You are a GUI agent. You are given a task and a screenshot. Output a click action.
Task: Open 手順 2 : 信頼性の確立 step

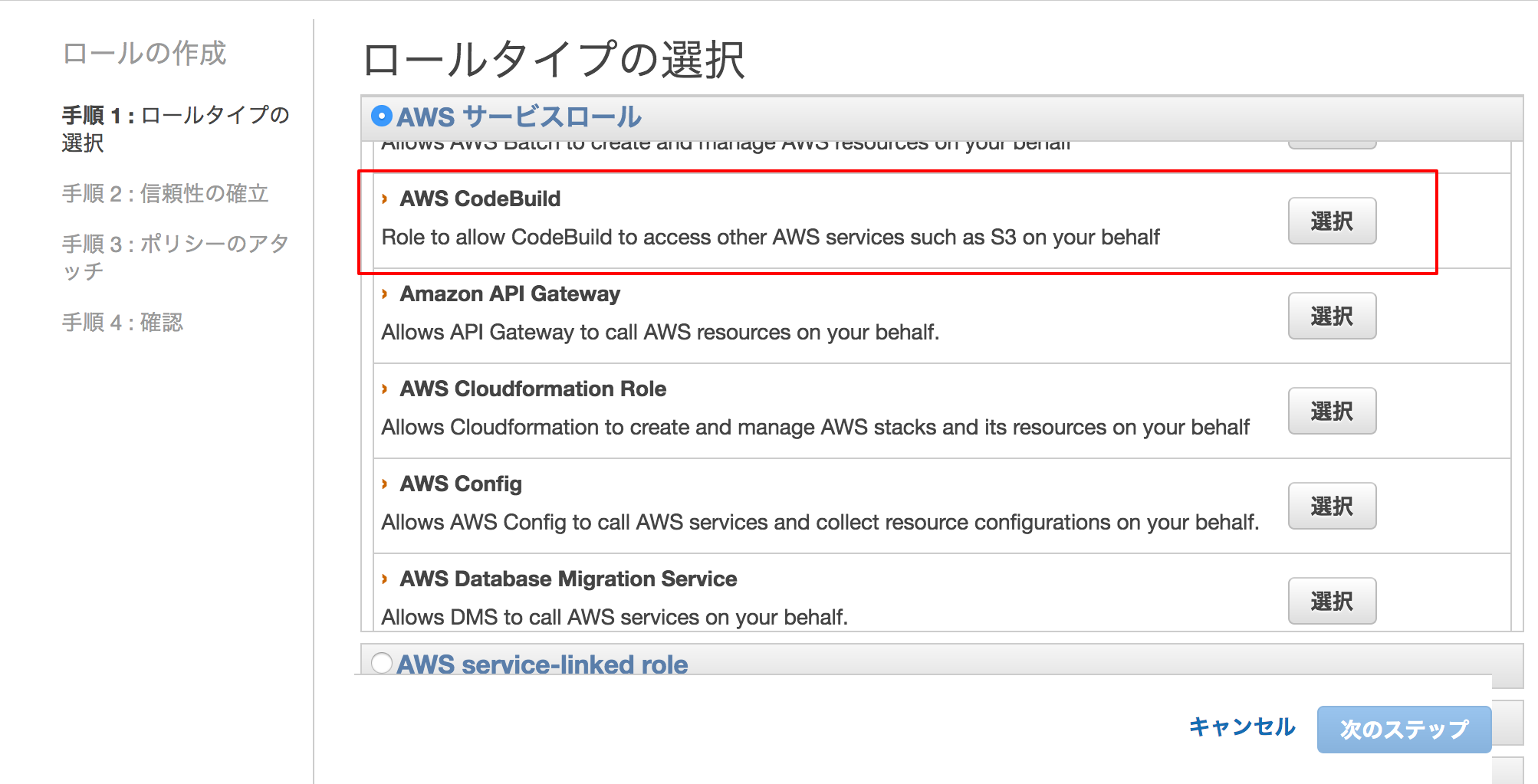(x=166, y=194)
